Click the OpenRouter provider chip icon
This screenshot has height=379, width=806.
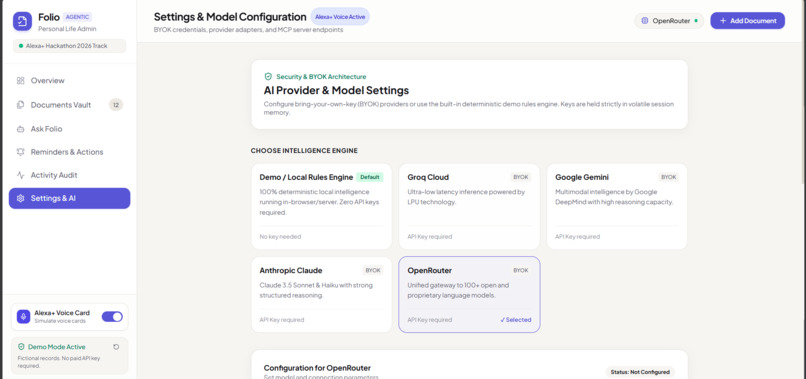pos(645,21)
